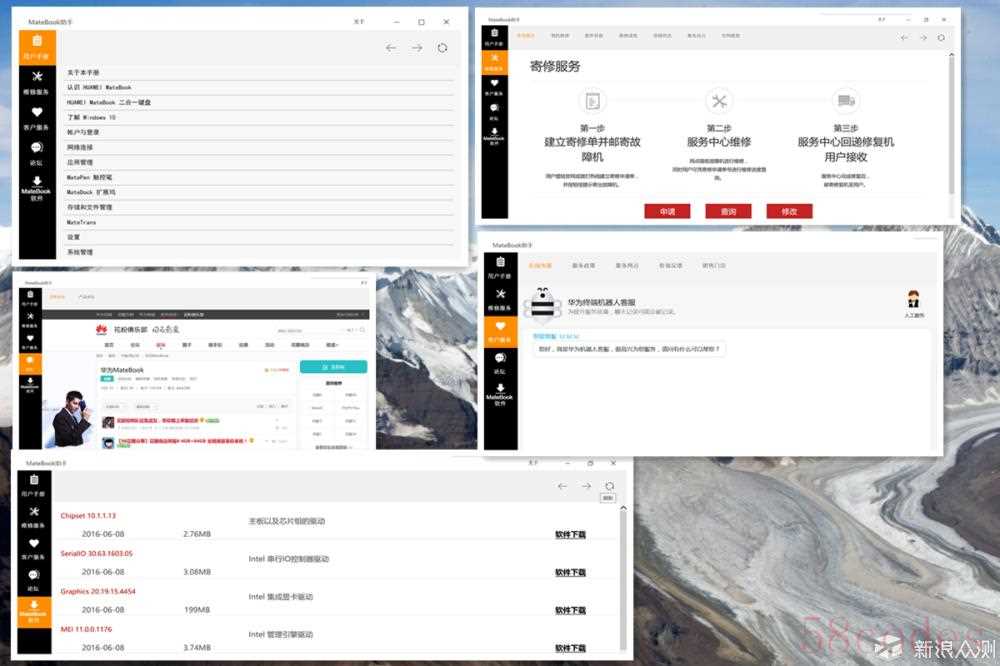Open manual chapter 存储和文件管理

[260, 207]
